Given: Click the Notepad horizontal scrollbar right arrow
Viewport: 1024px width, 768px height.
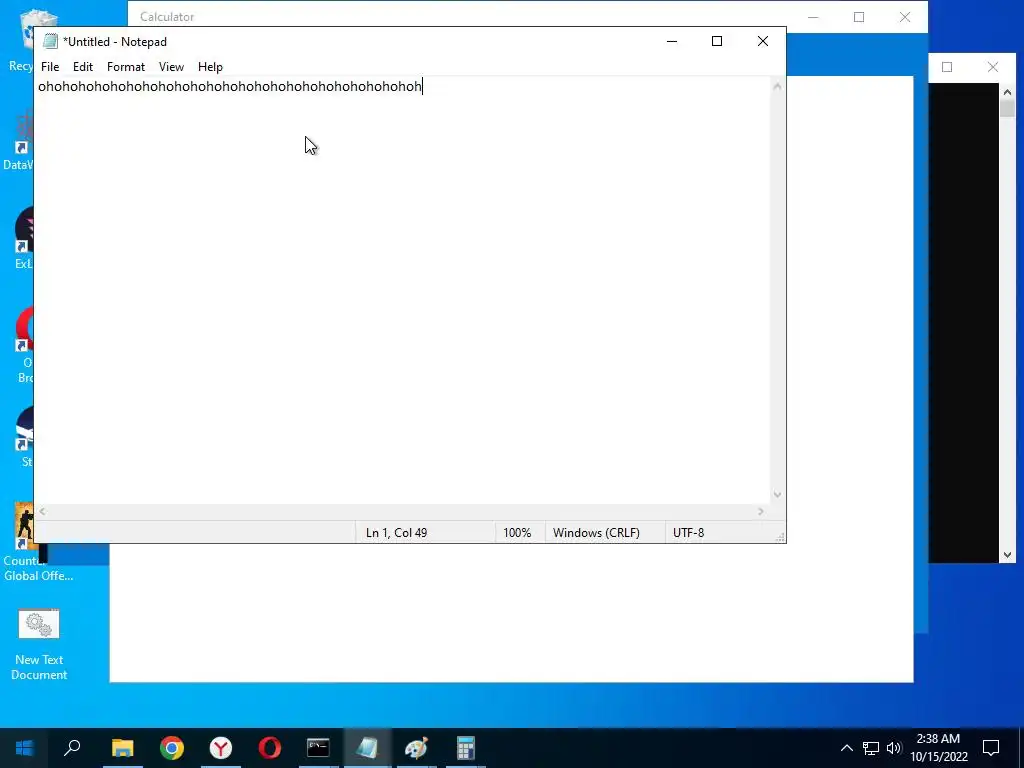Looking at the screenshot, I should tap(761, 512).
